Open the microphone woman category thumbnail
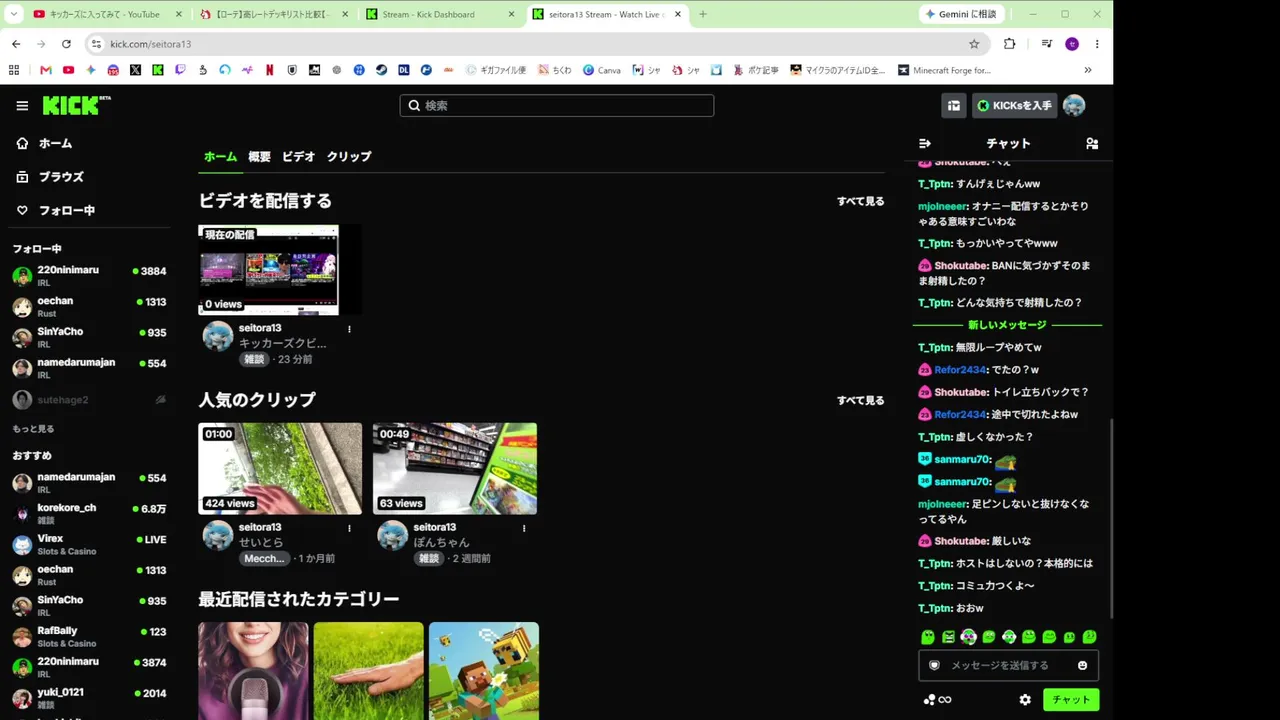Screen dimensions: 1280x720 click(253, 671)
